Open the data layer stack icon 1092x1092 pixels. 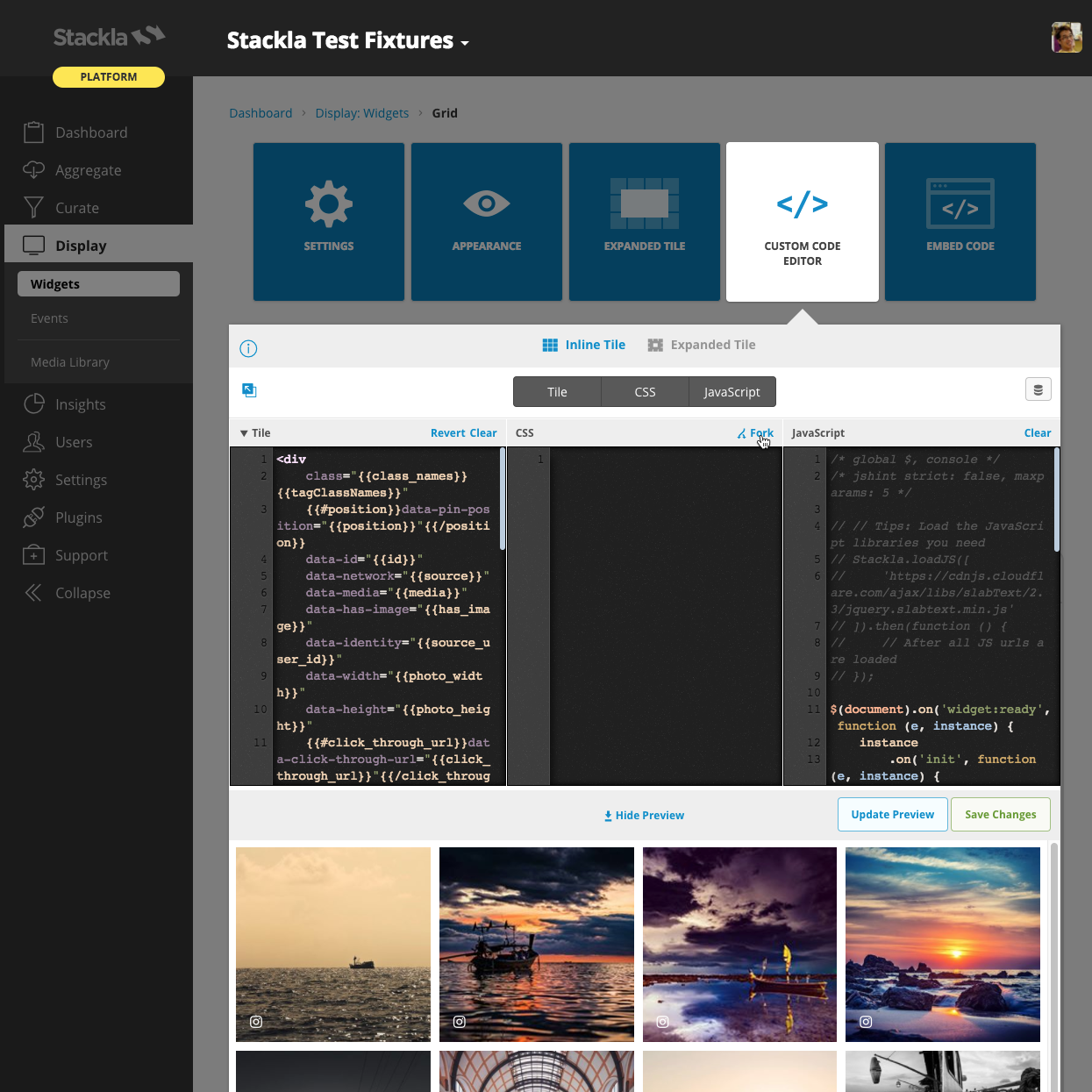tap(1038, 389)
